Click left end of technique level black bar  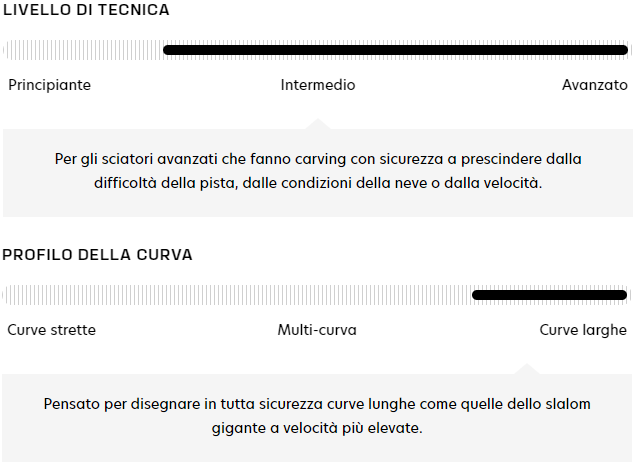167,49
